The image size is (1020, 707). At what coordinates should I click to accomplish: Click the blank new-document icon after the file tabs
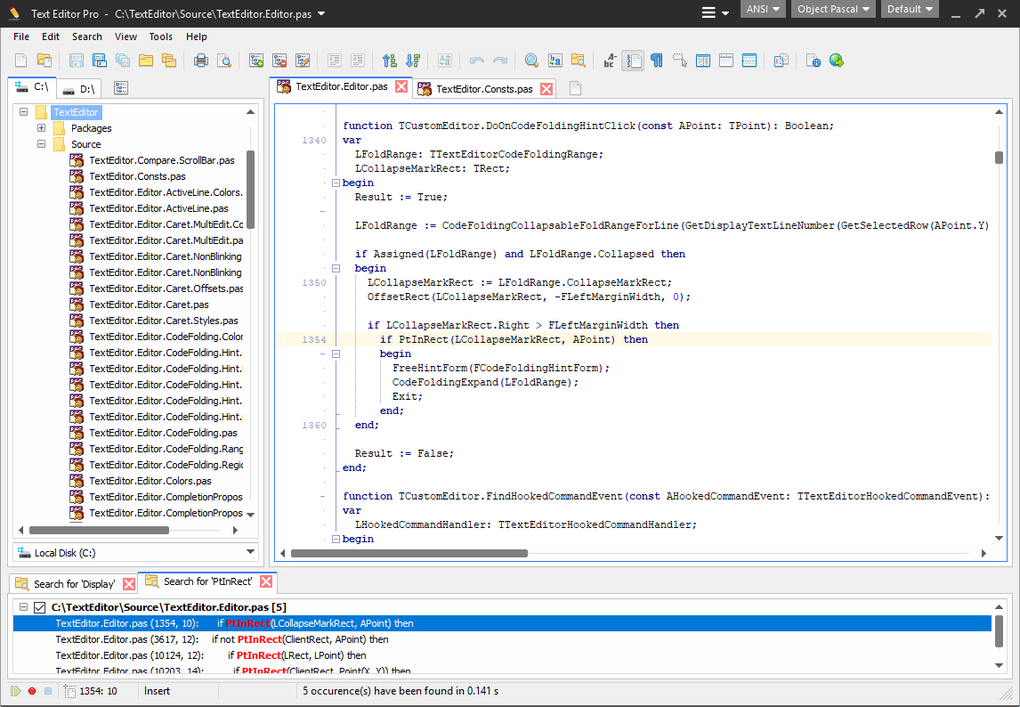tap(575, 88)
